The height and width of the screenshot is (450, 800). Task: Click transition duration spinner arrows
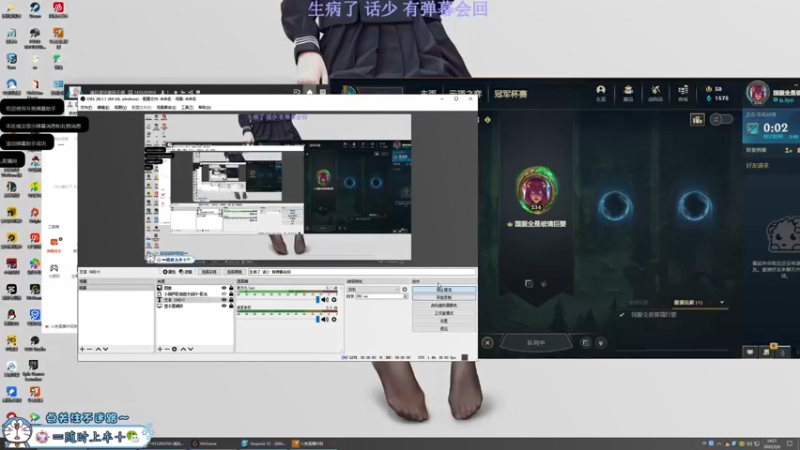(406, 296)
